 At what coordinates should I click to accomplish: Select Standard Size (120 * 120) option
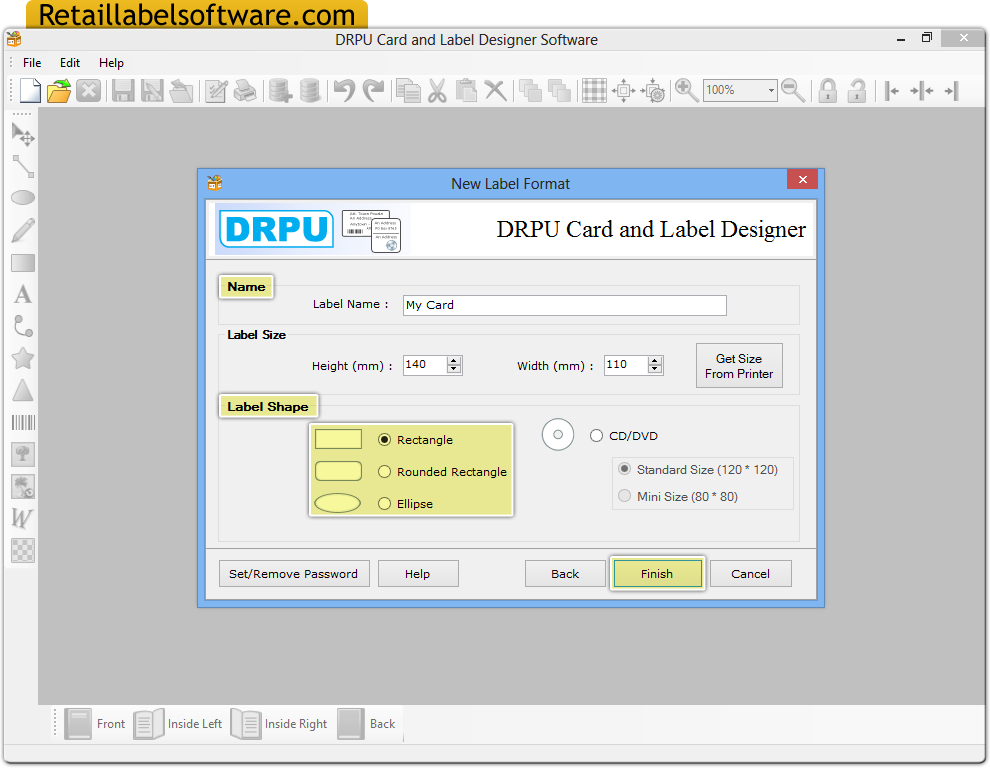pyautogui.click(x=624, y=469)
